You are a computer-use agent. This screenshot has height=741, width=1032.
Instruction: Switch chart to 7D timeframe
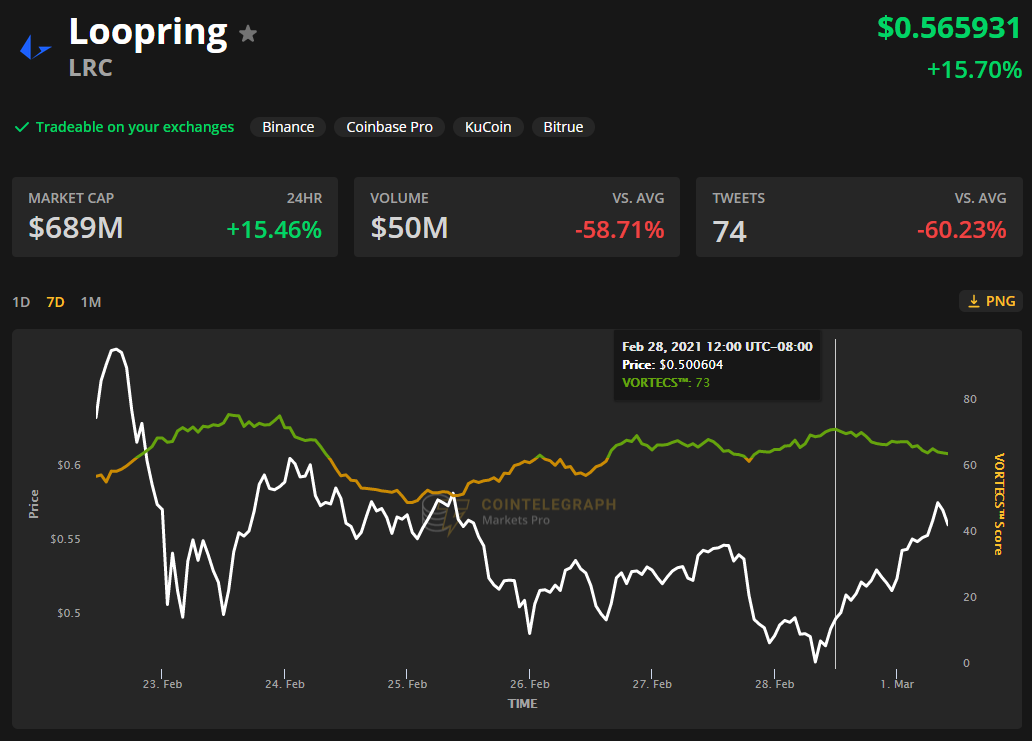coord(55,302)
